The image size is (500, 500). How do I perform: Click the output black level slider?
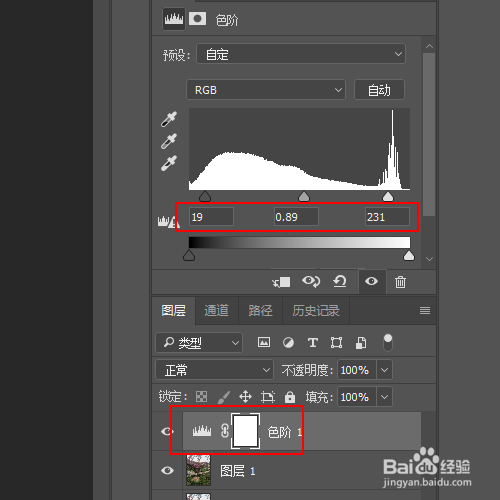[189, 255]
